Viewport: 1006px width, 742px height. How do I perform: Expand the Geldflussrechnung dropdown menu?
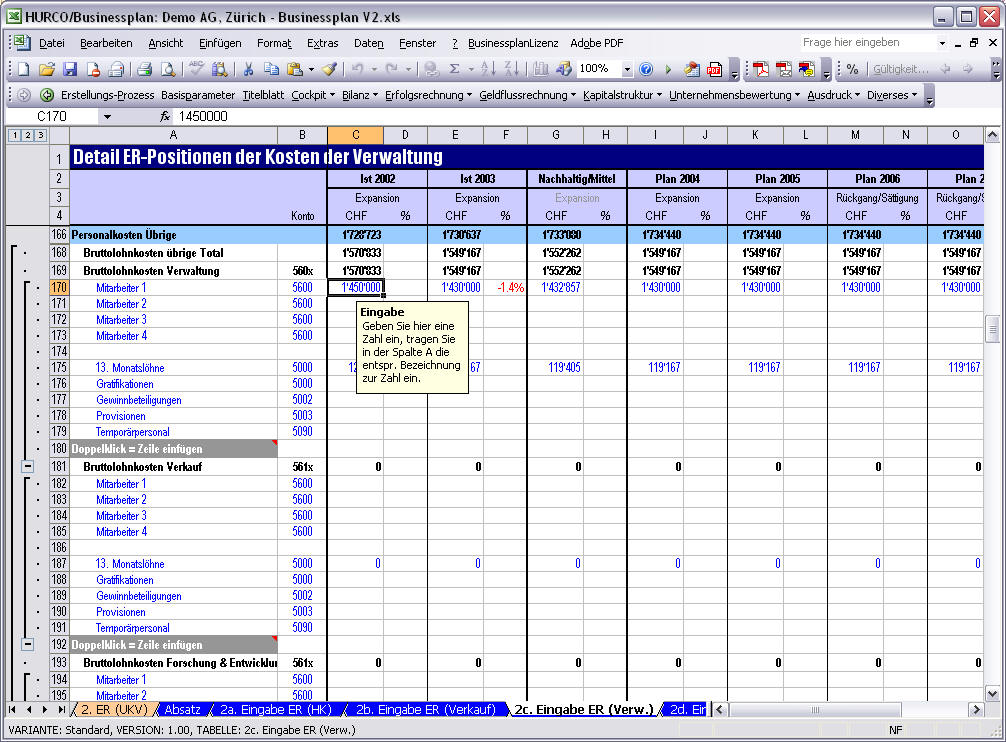(x=527, y=95)
